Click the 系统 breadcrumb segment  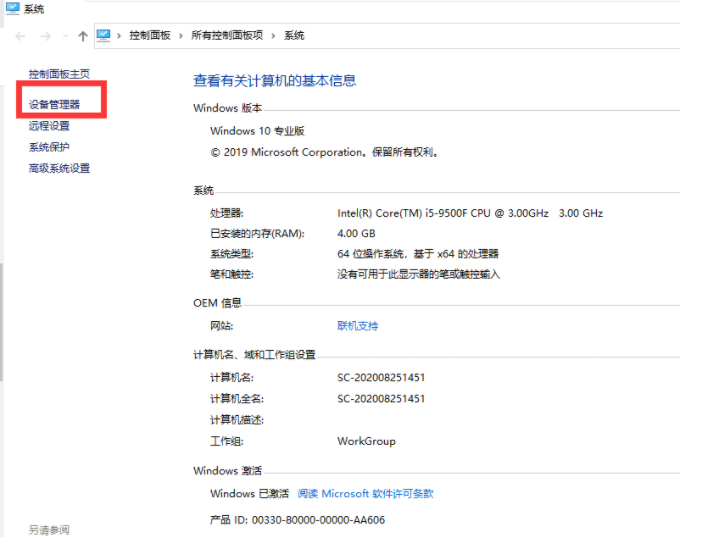click(x=294, y=36)
